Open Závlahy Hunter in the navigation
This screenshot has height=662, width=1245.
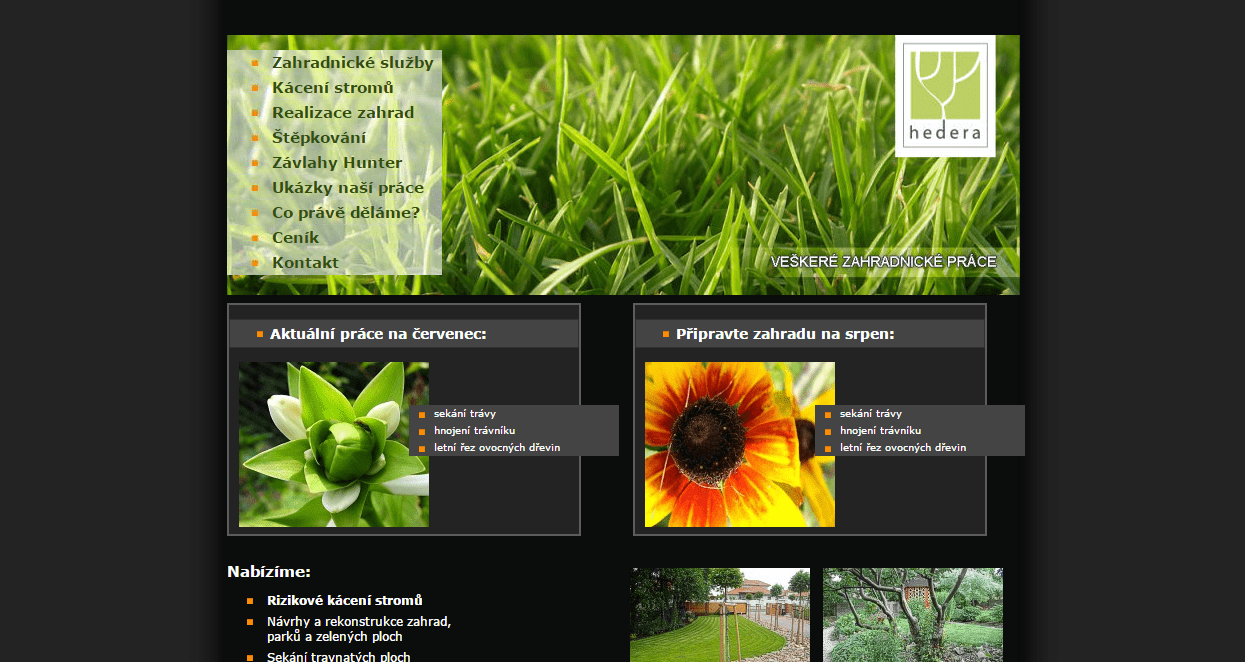pos(337,163)
